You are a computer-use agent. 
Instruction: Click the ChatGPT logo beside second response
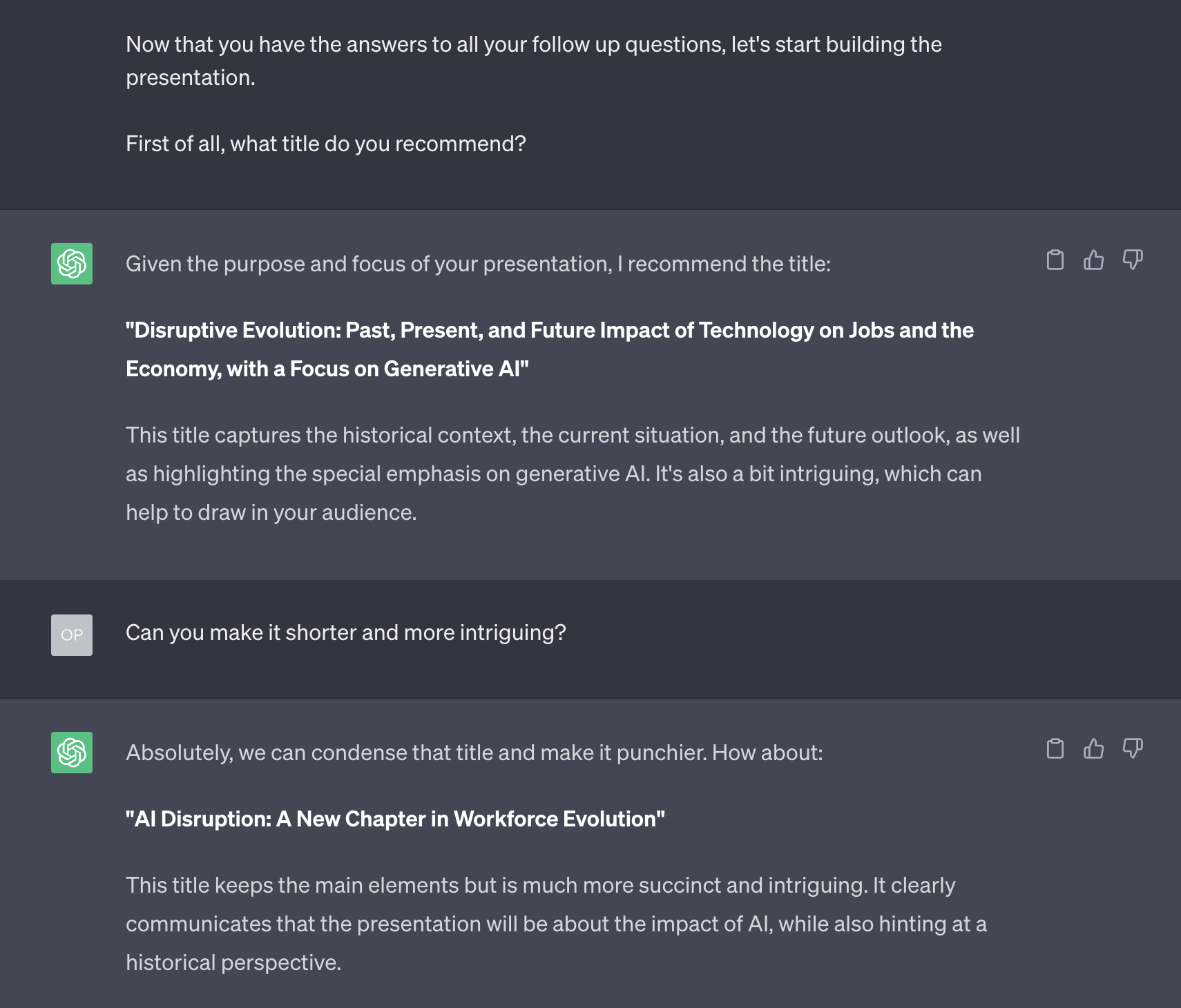(72, 753)
